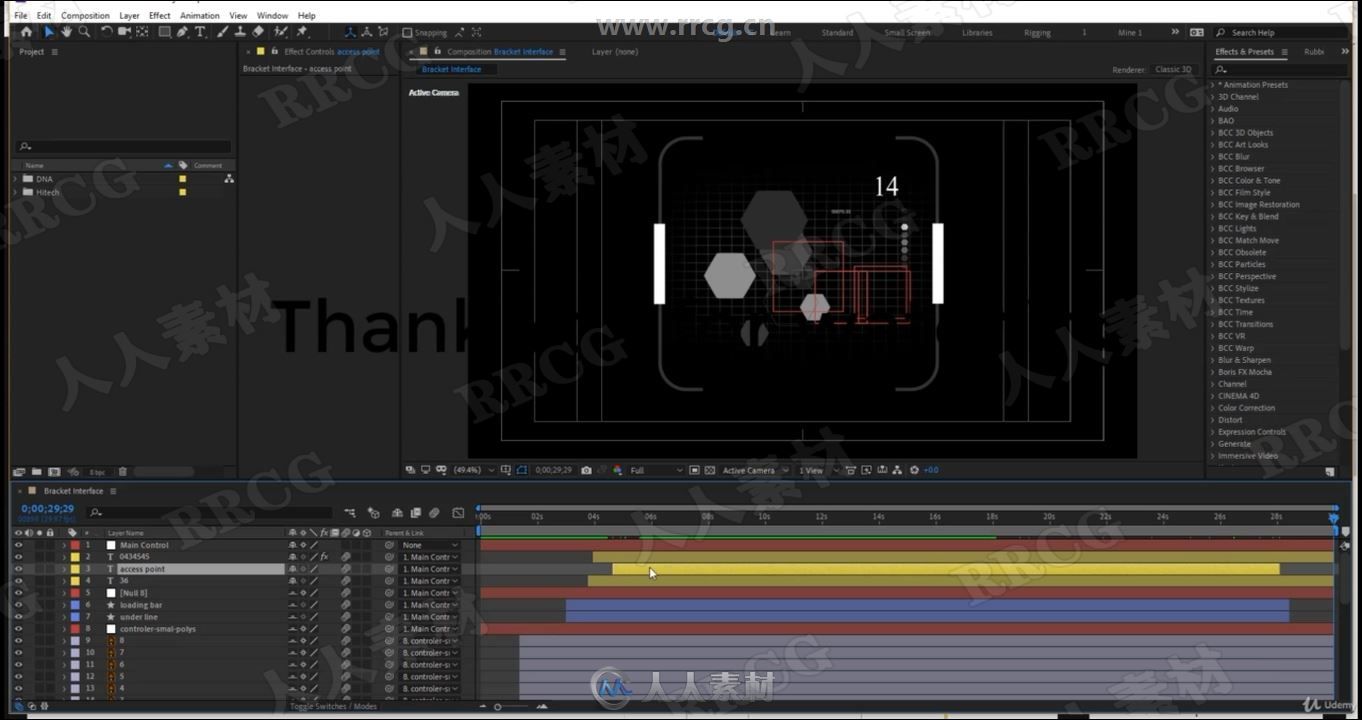Viewport: 1362px width, 720px height.
Task: Open the Active Camera view dropdown
Action: pyautogui.click(x=755, y=470)
